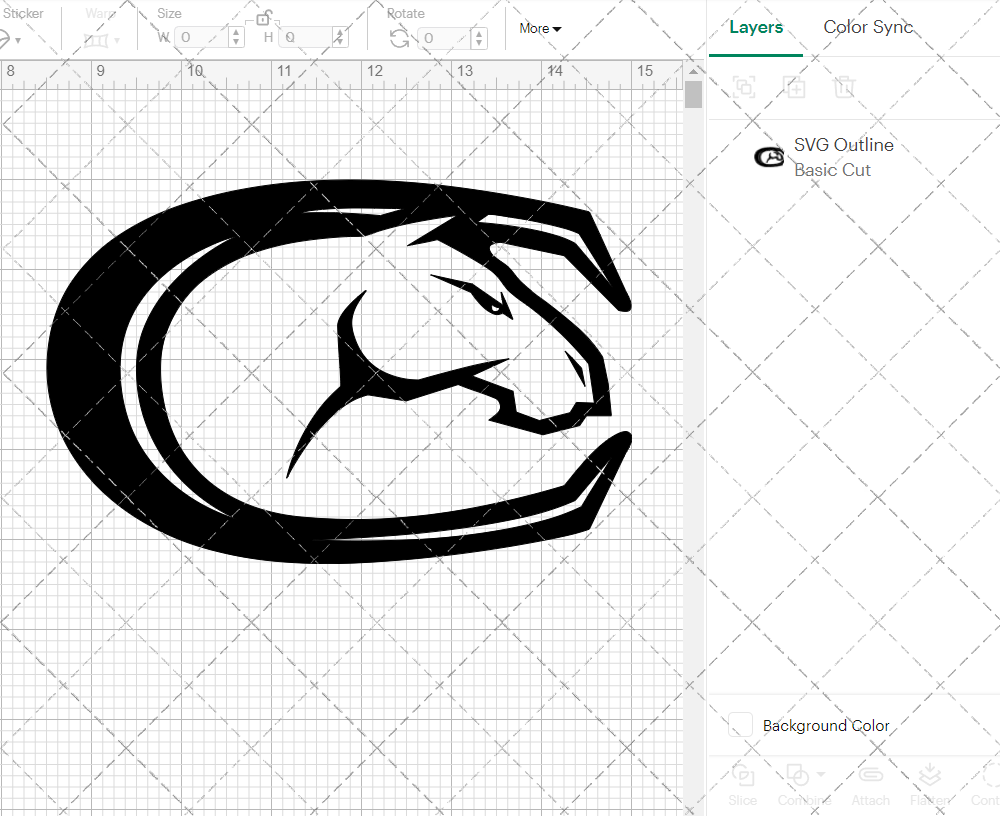Group layers using the group icon

click(x=742, y=88)
